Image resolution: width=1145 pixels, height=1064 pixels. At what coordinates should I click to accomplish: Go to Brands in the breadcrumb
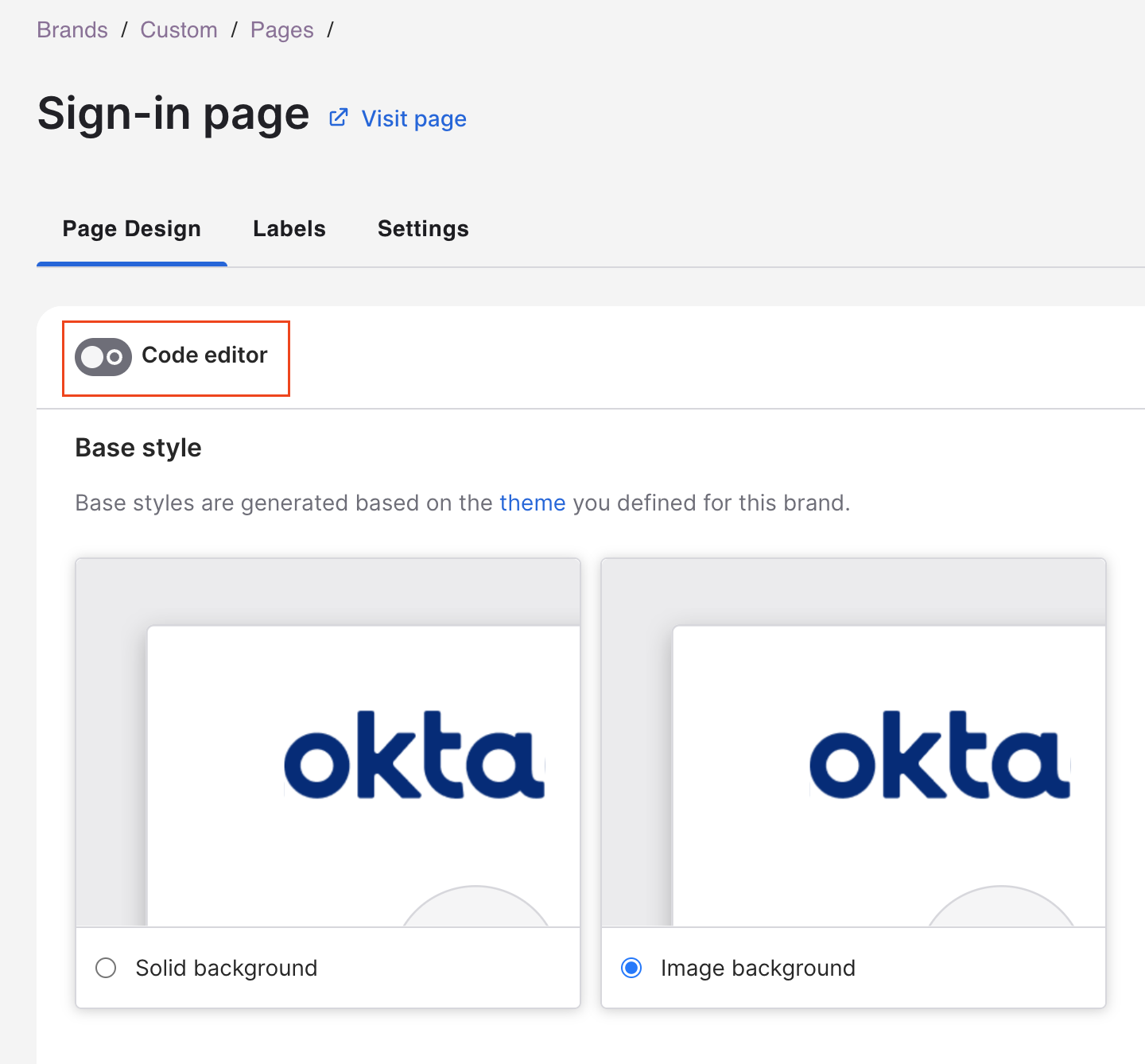coord(72,30)
